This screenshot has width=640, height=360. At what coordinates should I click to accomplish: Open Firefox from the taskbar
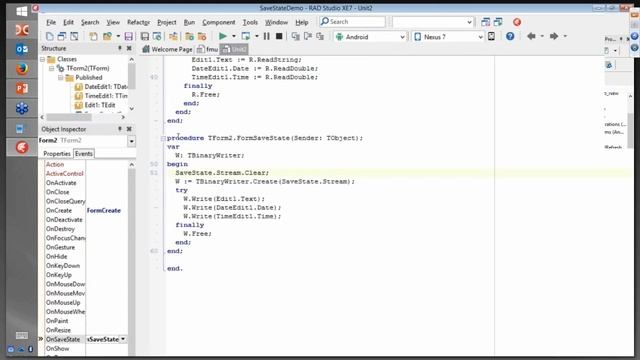(x=22, y=69)
